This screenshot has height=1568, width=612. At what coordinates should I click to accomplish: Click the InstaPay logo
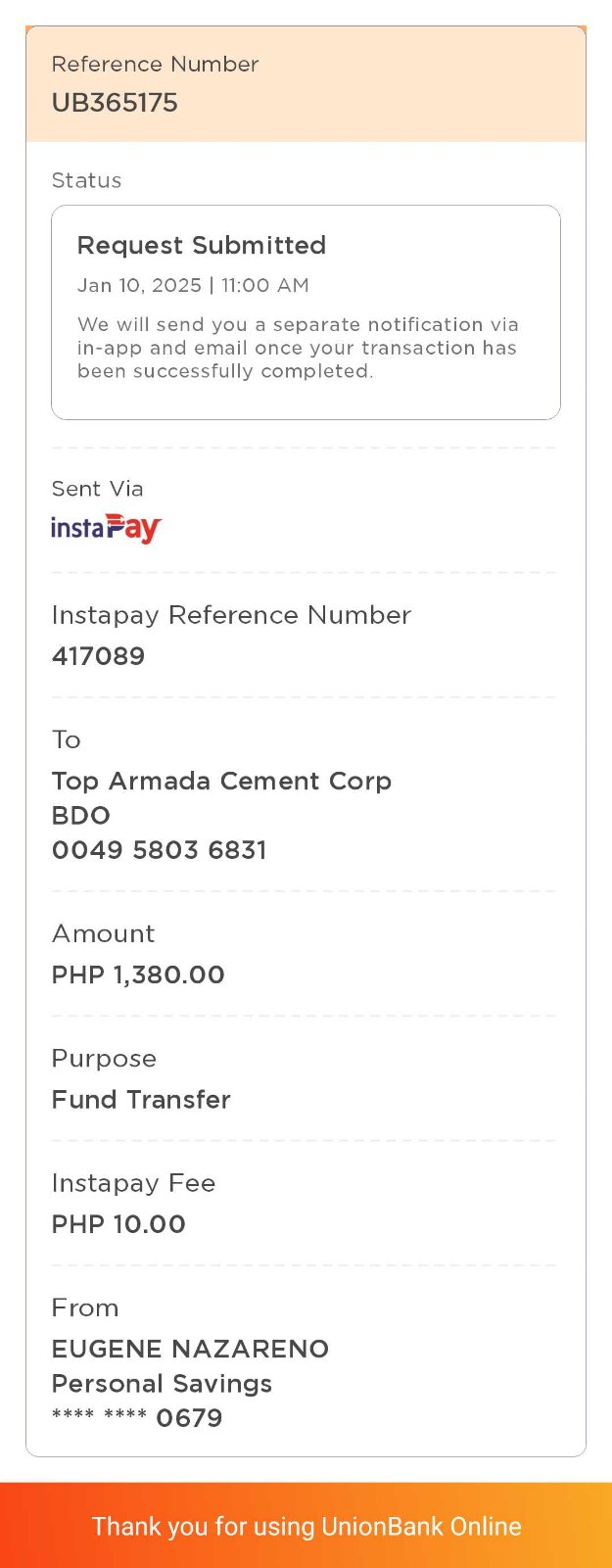(106, 528)
